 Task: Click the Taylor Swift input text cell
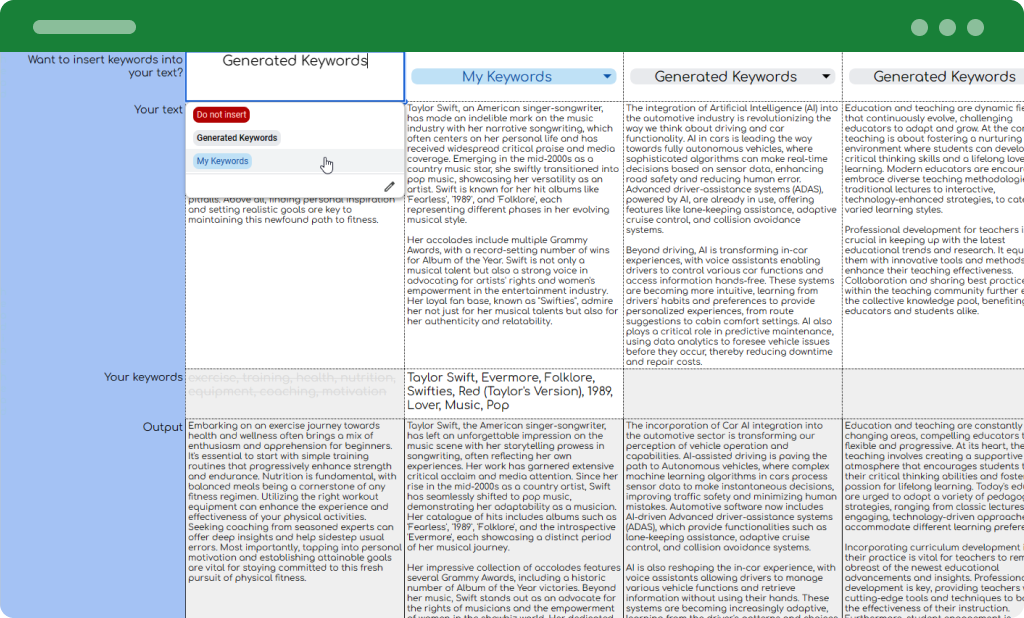(x=514, y=235)
